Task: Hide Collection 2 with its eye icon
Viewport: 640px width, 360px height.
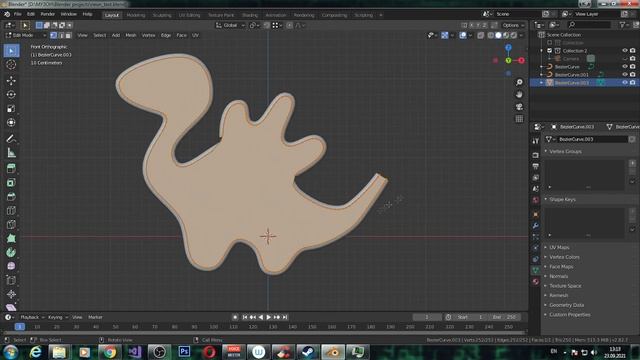Action: pos(624,51)
